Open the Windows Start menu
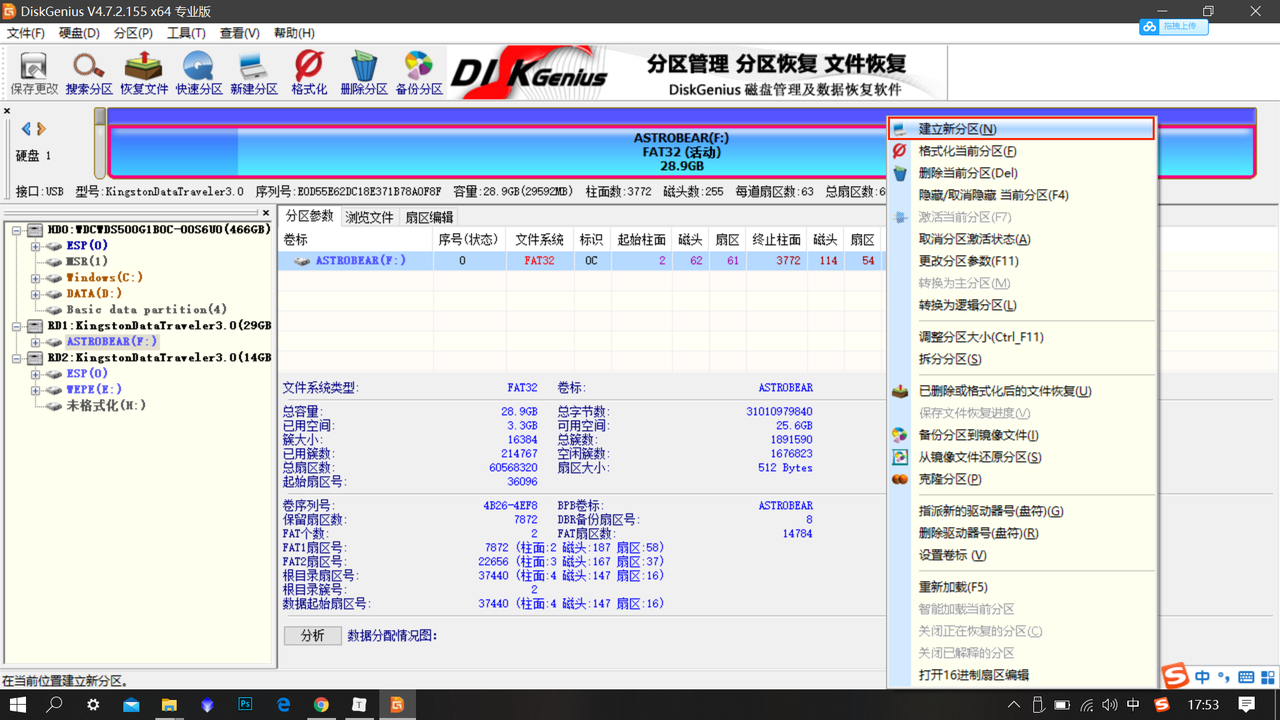 [x=18, y=704]
